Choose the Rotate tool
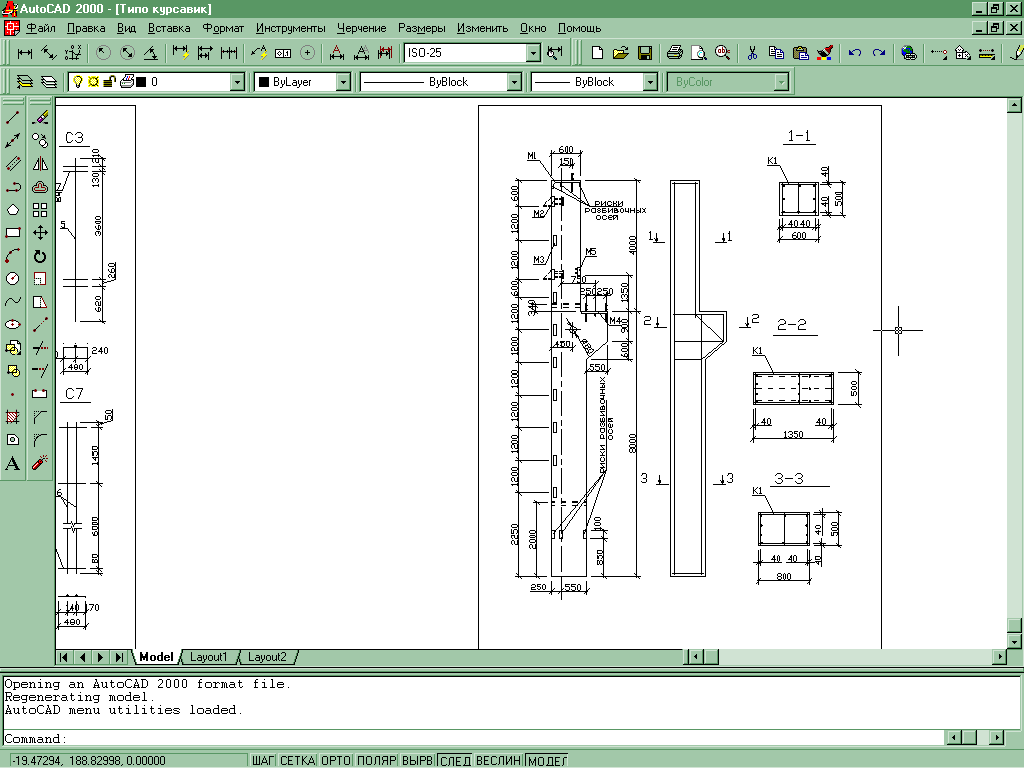This screenshot has width=1024, height=768. point(40,256)
